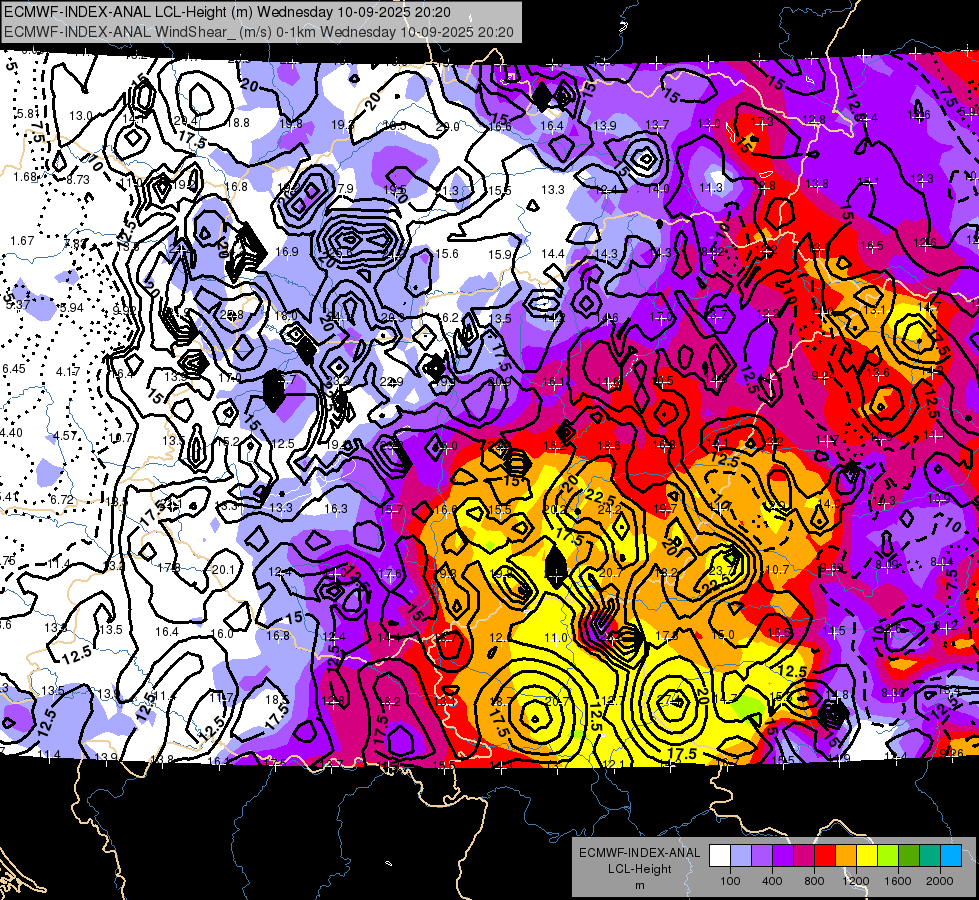Click the wind shear value 16.3
Image resolution: width=979 pixels, height=900 pixels.
pyautogui.click(x=336, y=508)
